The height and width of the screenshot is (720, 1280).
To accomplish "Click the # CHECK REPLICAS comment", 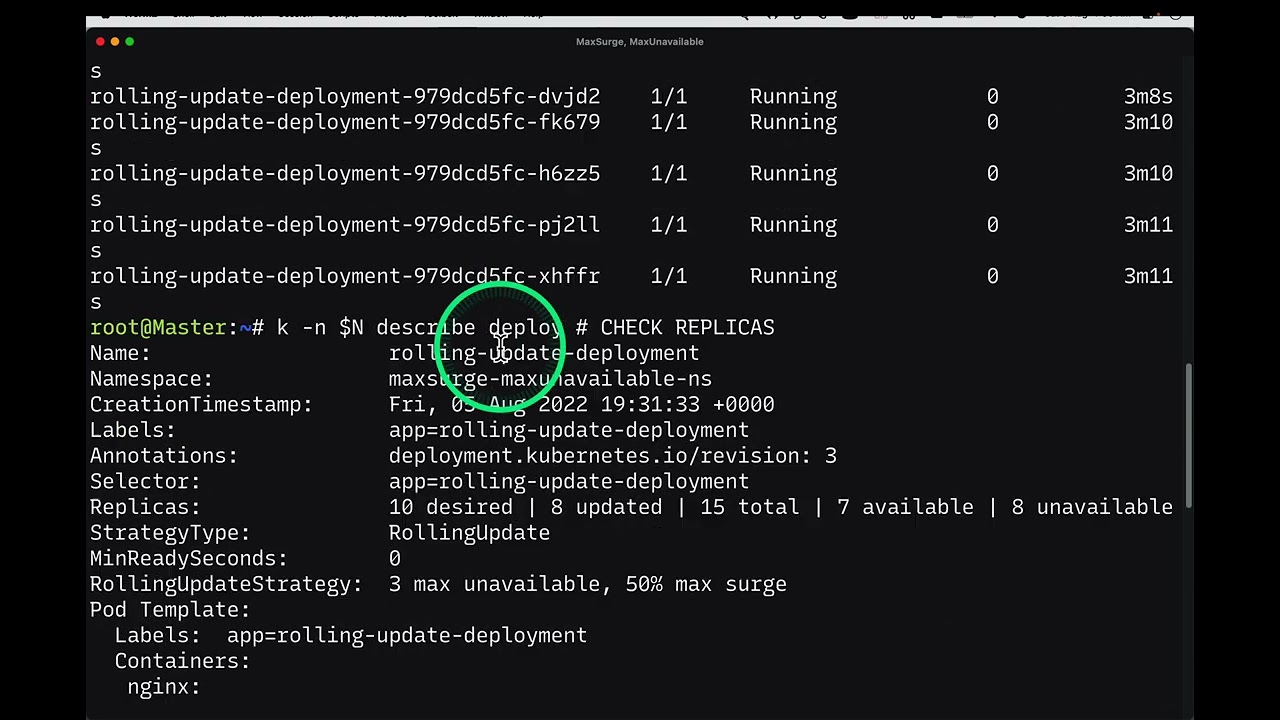I will coord(675,328).
